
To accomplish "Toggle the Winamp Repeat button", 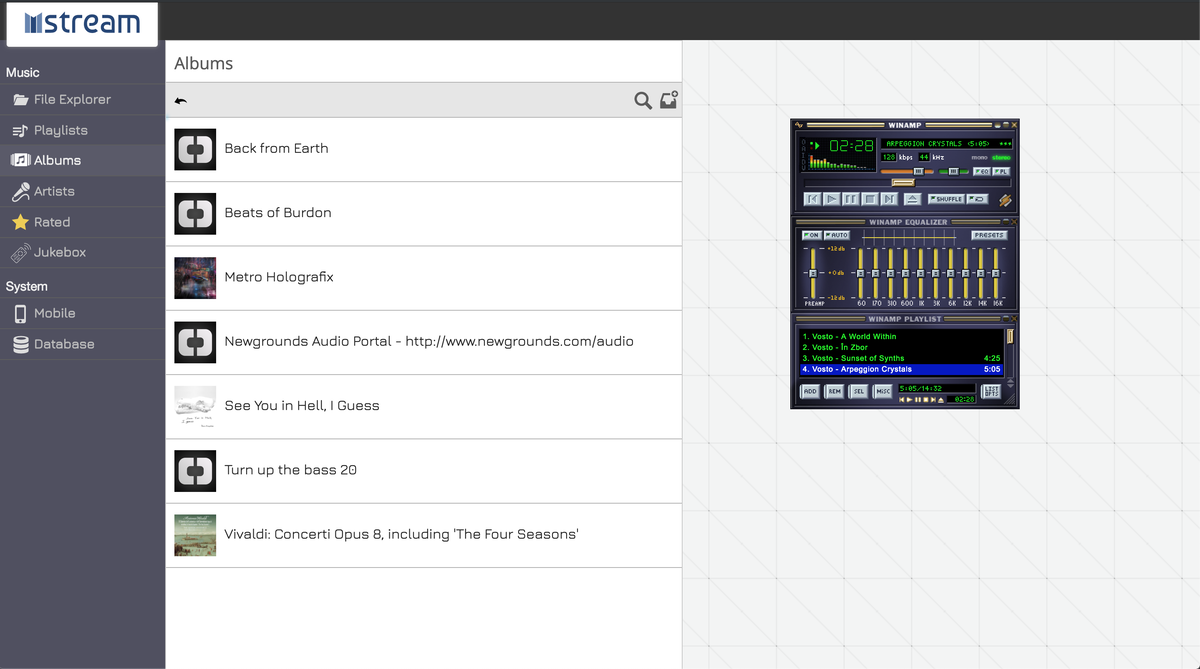I will [977, 199].
